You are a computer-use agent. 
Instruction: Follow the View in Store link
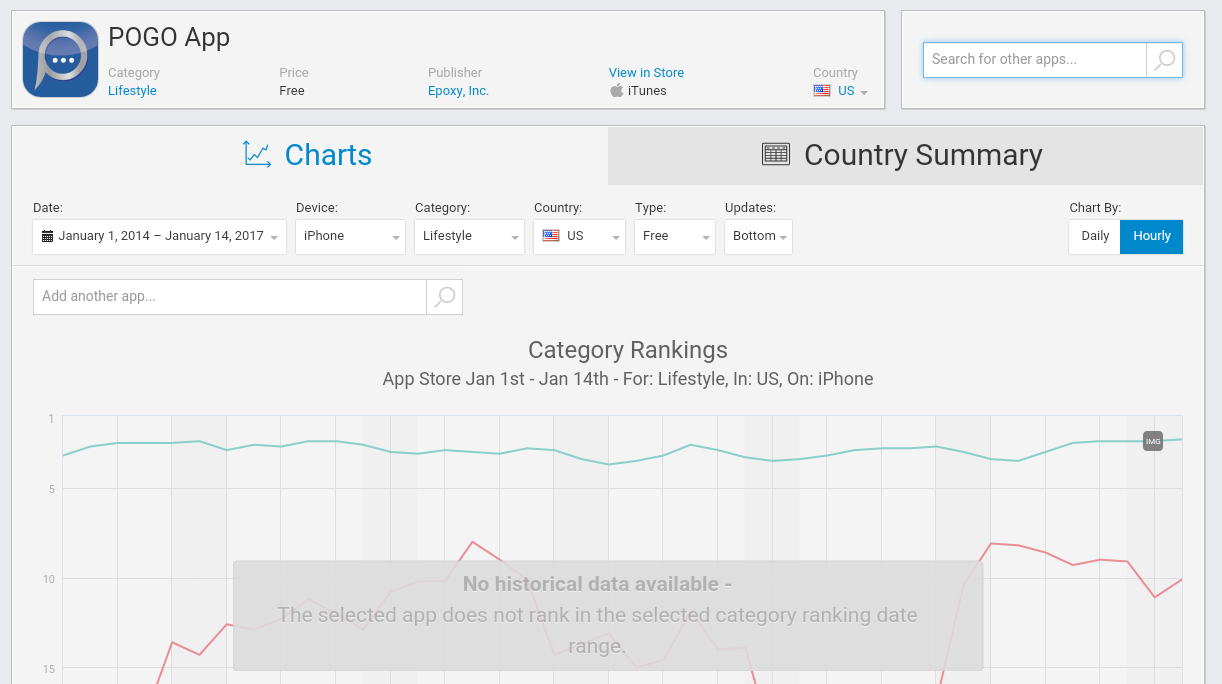click(646, 73)
